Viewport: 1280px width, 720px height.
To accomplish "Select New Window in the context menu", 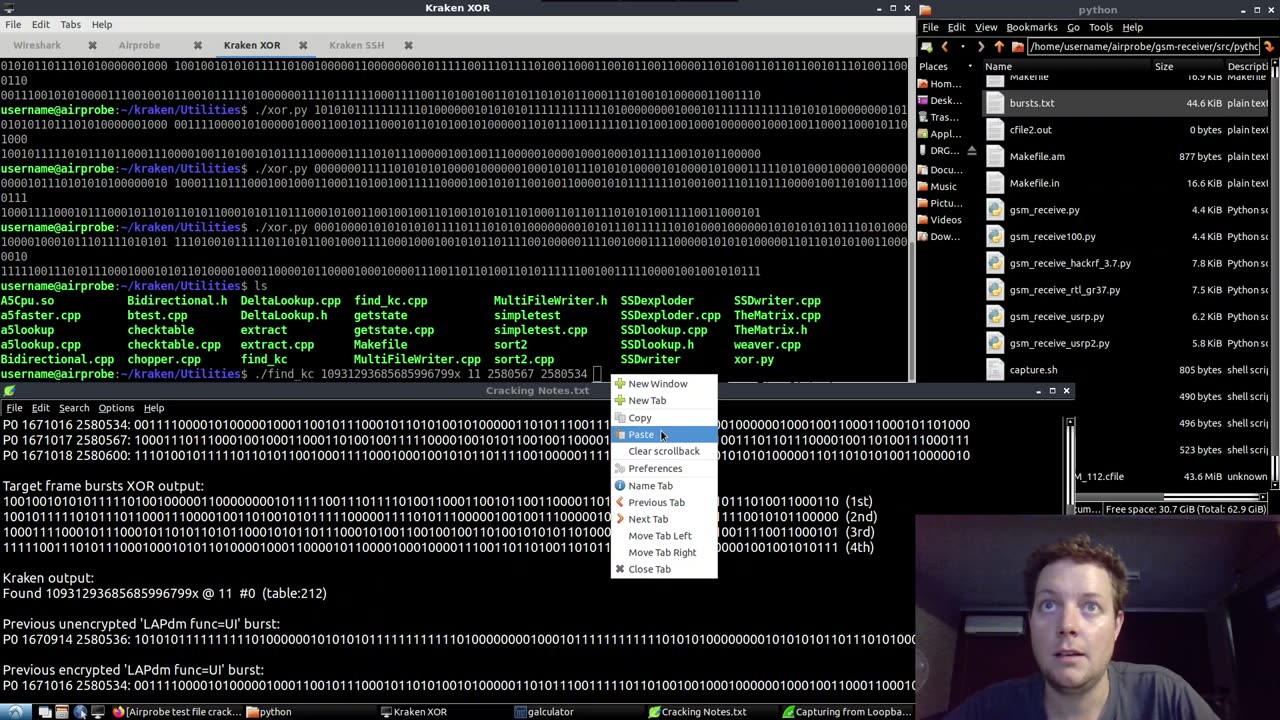I will pos(664,384).
